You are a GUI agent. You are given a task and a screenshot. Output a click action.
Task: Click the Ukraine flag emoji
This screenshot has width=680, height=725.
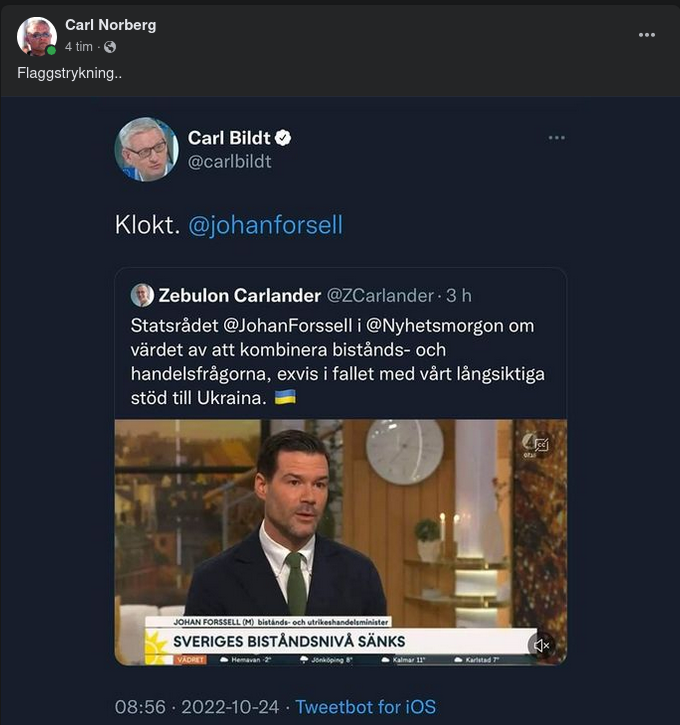pyautogui.click(x=285, y=397)
